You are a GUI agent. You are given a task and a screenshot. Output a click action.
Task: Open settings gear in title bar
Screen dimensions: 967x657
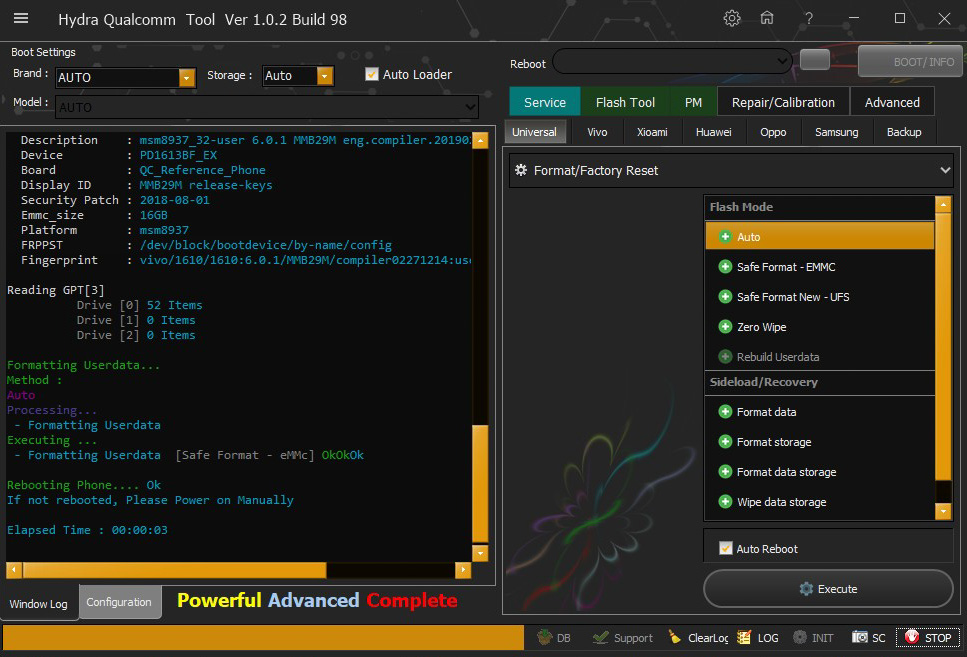click(732, 19)
